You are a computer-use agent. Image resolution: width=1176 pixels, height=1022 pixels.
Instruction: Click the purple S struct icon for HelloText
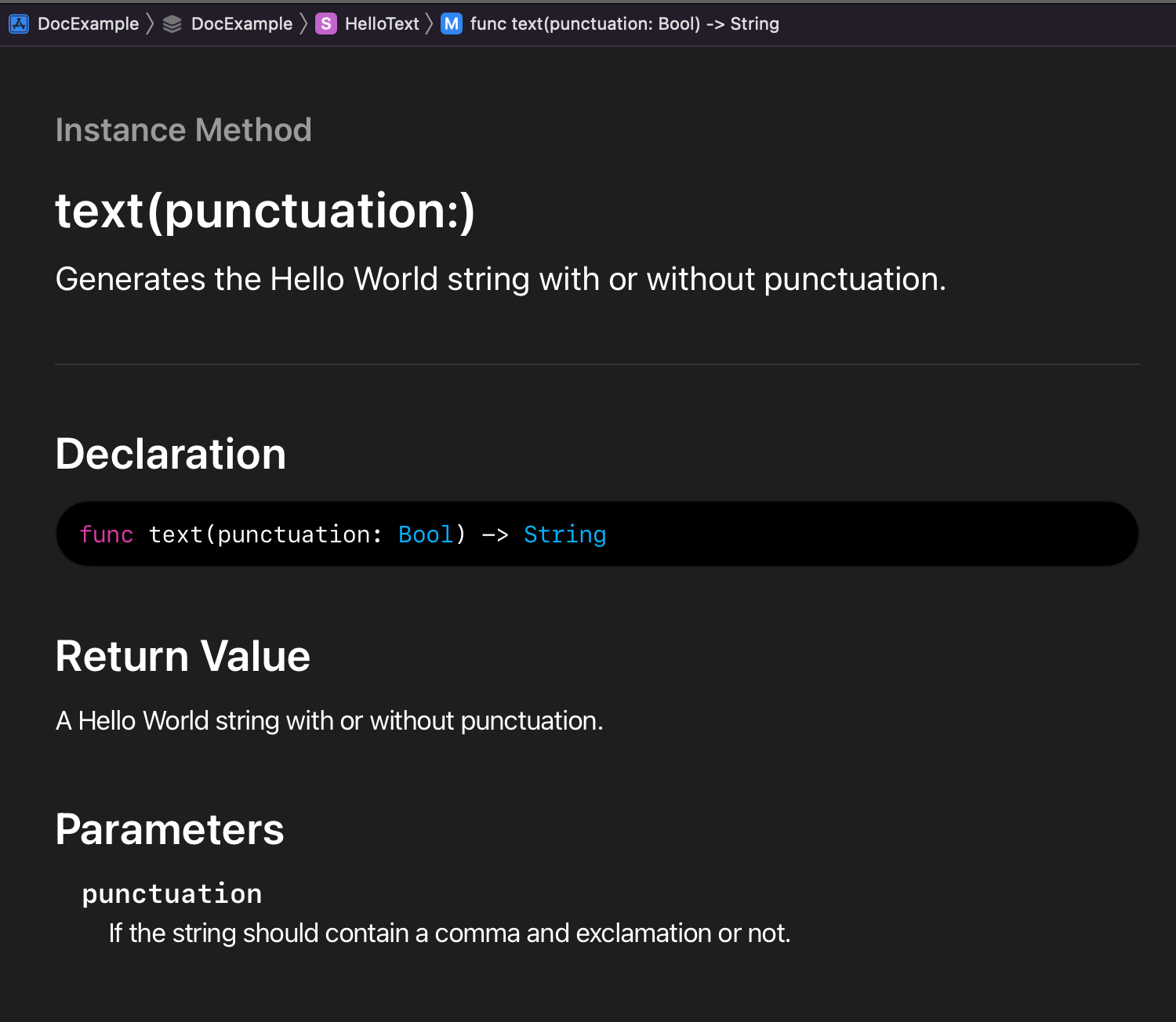click(x=325, y=24)
